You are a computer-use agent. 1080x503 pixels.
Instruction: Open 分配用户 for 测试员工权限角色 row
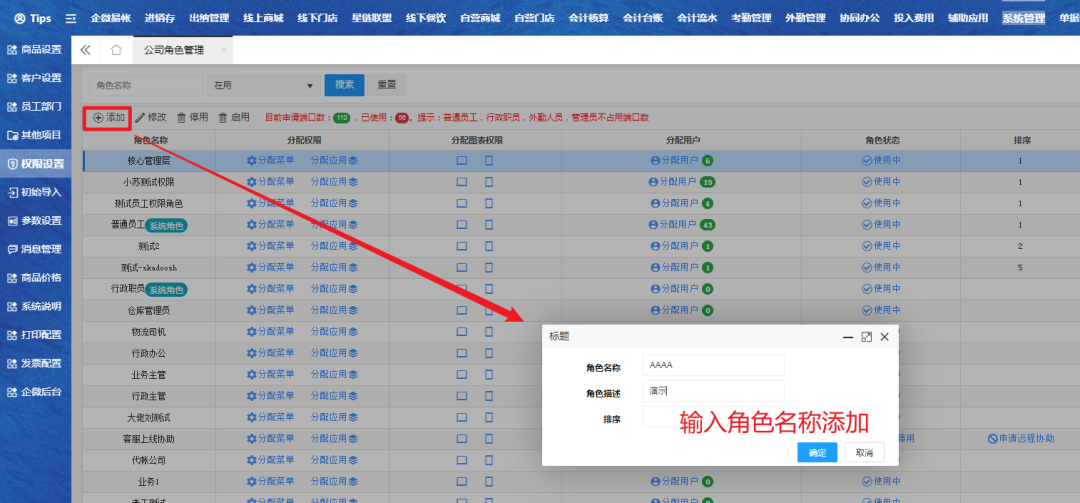[656, 203]
